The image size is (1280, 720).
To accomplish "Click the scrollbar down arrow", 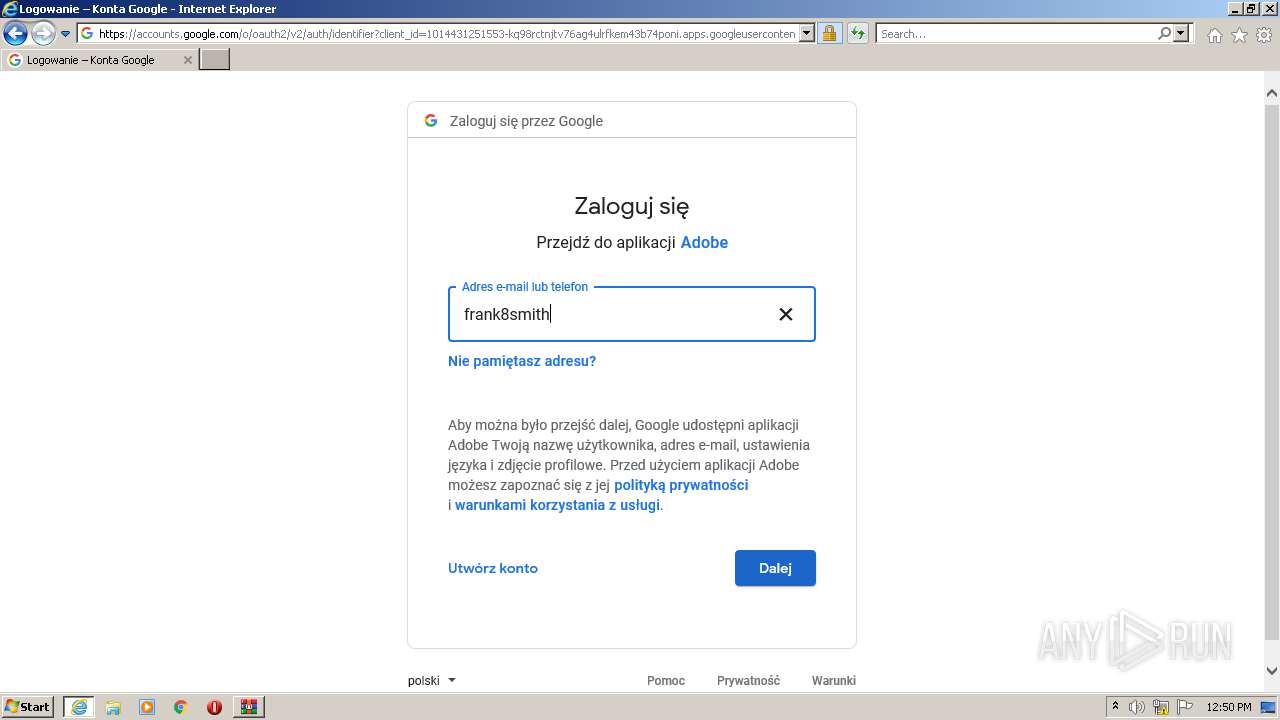I will tap(1272, 671).
